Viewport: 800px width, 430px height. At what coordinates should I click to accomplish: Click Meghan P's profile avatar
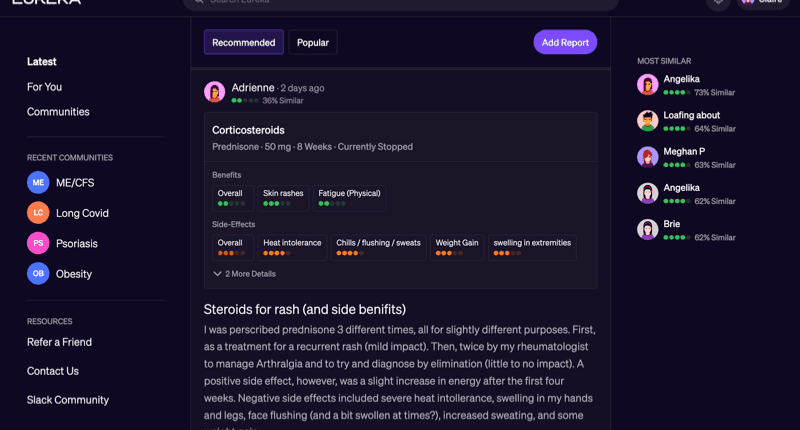pos(648,157)
